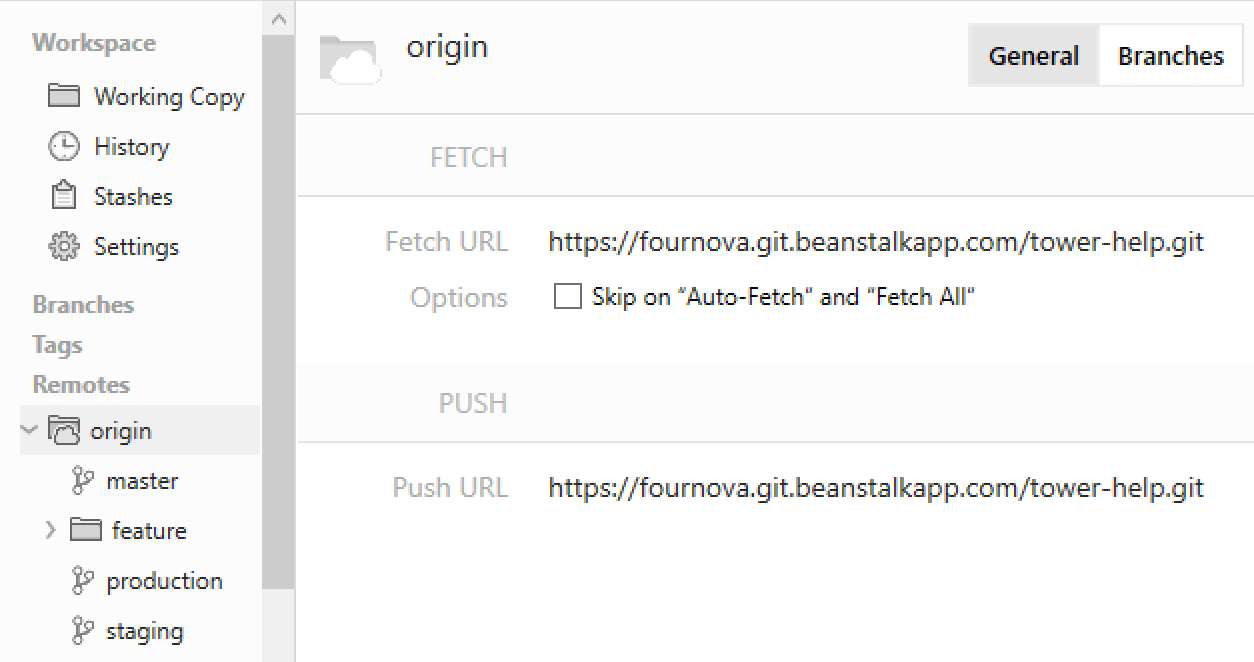Click the Settings gear icon
This screenshot has width=1254, height=662.
click(64, 246)
